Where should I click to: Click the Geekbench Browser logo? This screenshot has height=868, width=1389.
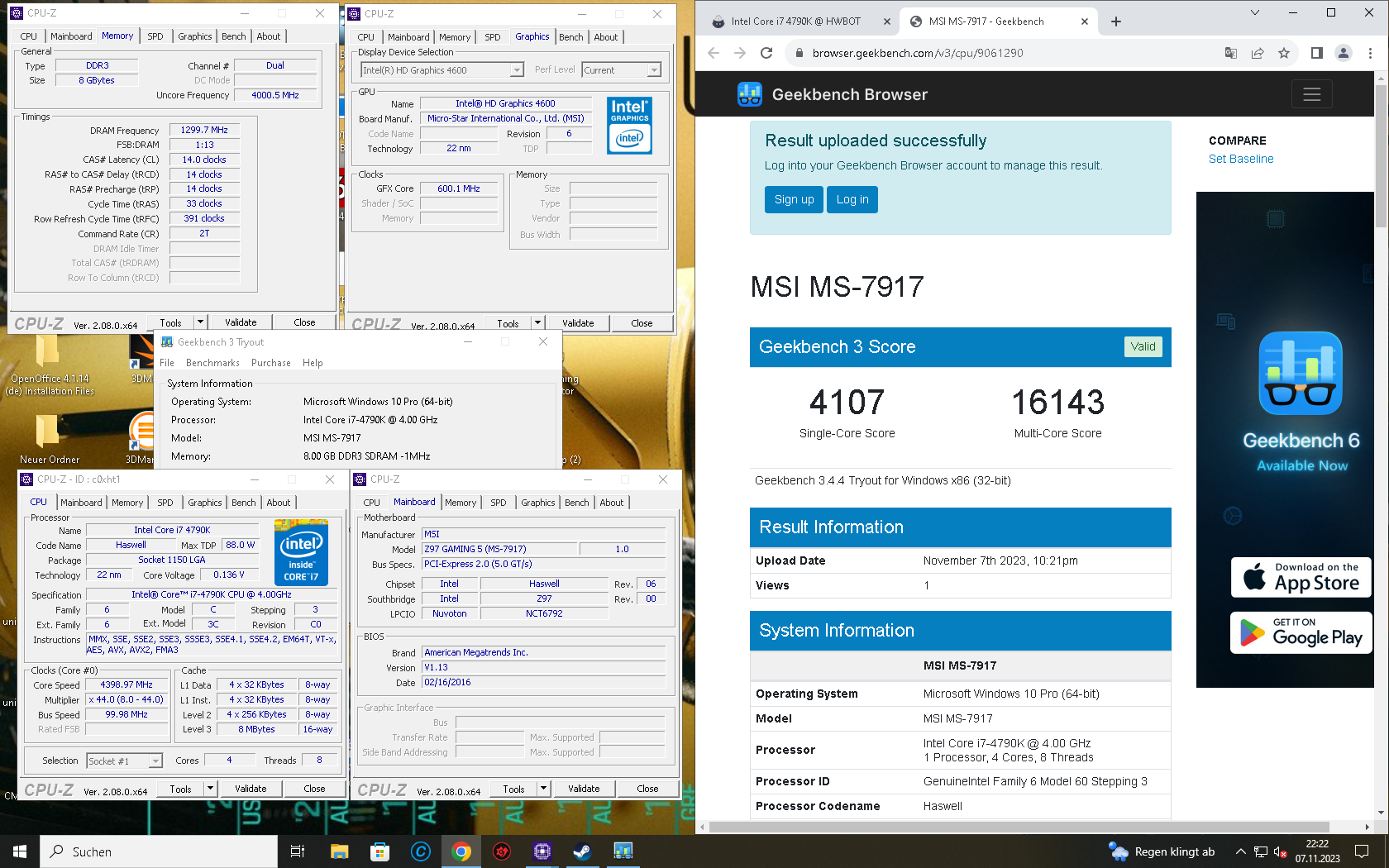832,94
